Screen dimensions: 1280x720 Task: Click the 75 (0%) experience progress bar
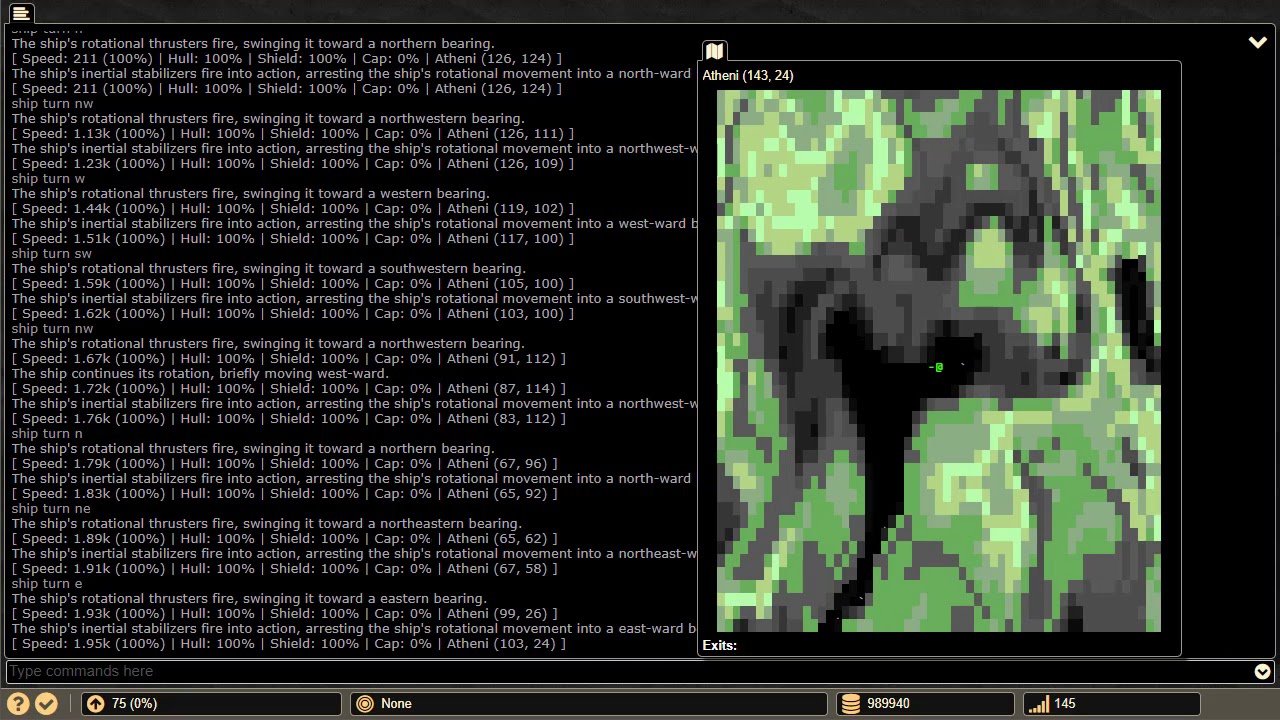(212, 704)
